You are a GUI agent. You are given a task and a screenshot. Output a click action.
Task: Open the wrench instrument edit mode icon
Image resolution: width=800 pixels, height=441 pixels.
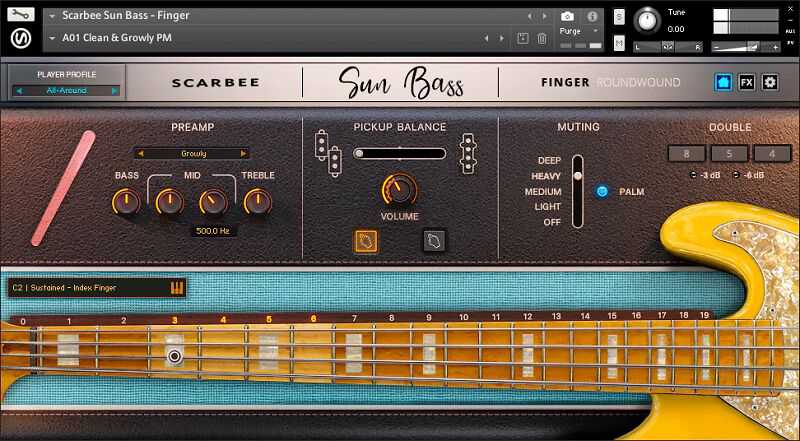pos(21,14)
